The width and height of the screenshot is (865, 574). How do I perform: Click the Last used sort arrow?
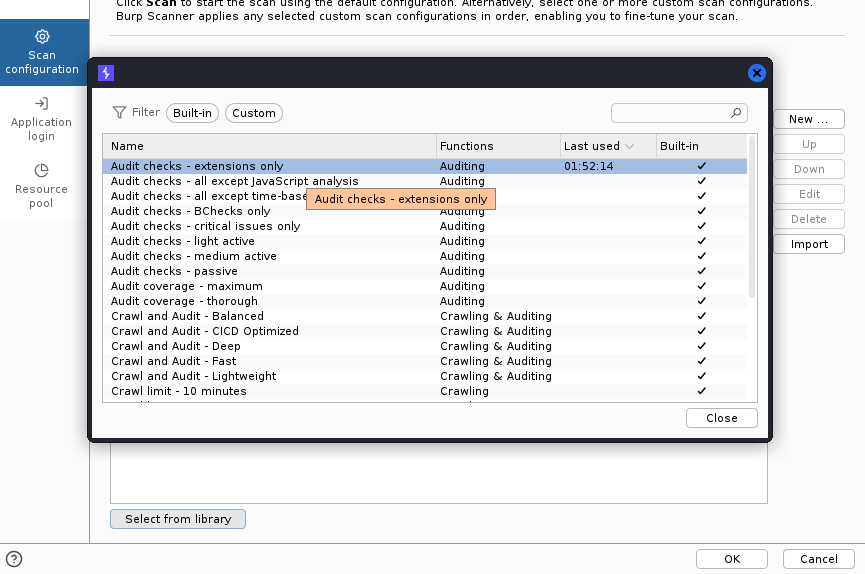pyautogui.click(x=629, y=146)
